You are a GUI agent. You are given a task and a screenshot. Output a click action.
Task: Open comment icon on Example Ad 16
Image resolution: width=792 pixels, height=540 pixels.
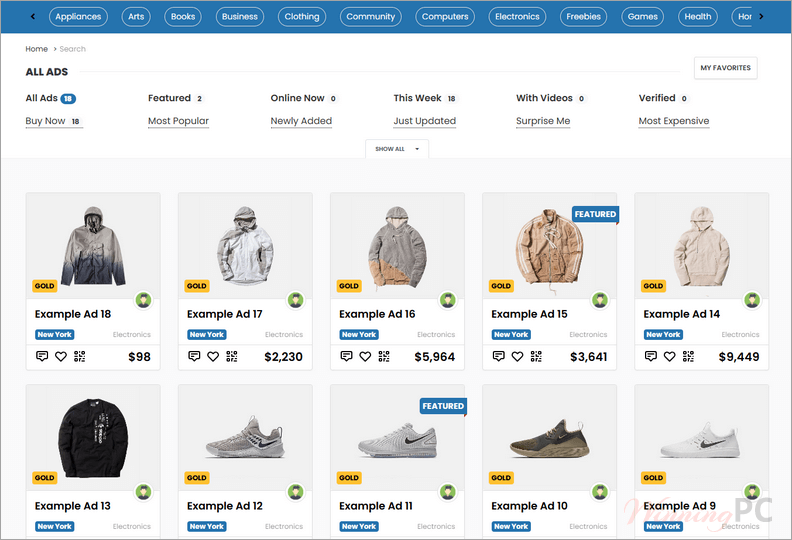[x=346, y=357]
